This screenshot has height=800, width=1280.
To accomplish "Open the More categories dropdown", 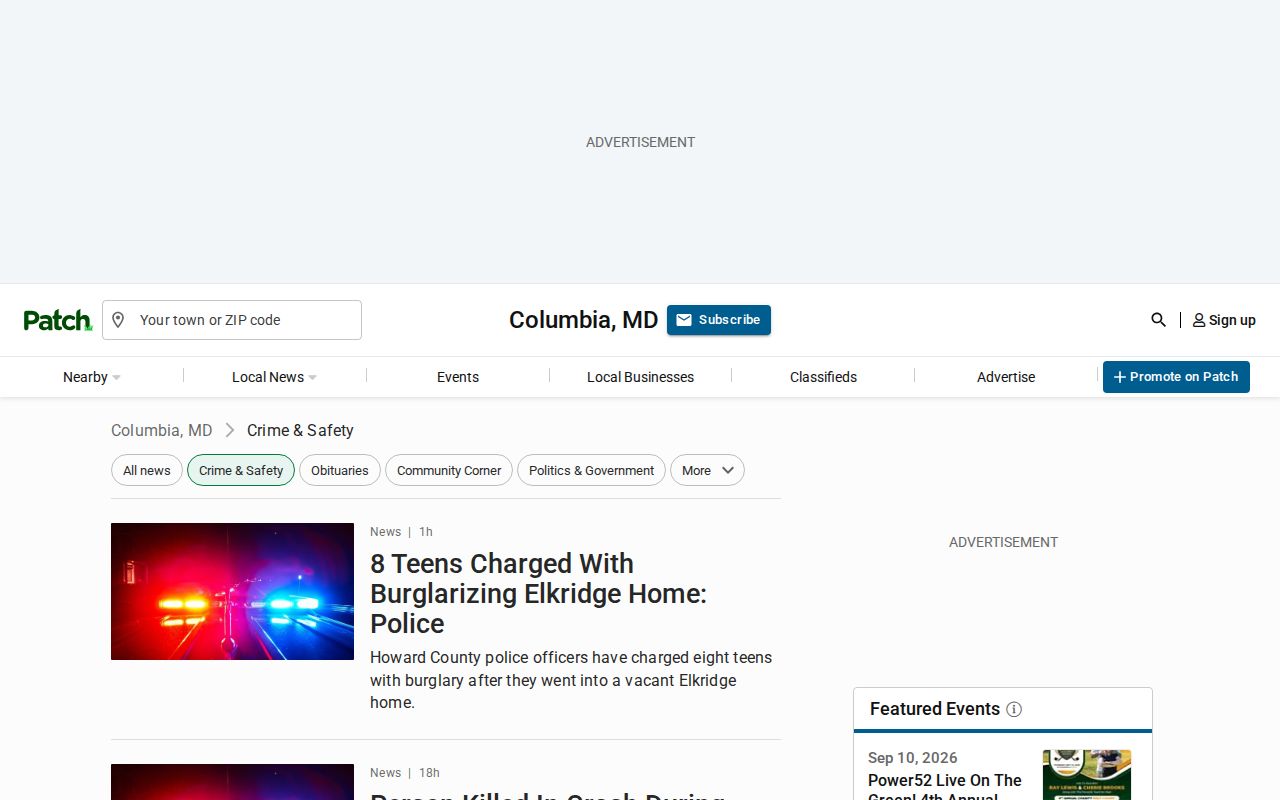I will pos(707,470).
